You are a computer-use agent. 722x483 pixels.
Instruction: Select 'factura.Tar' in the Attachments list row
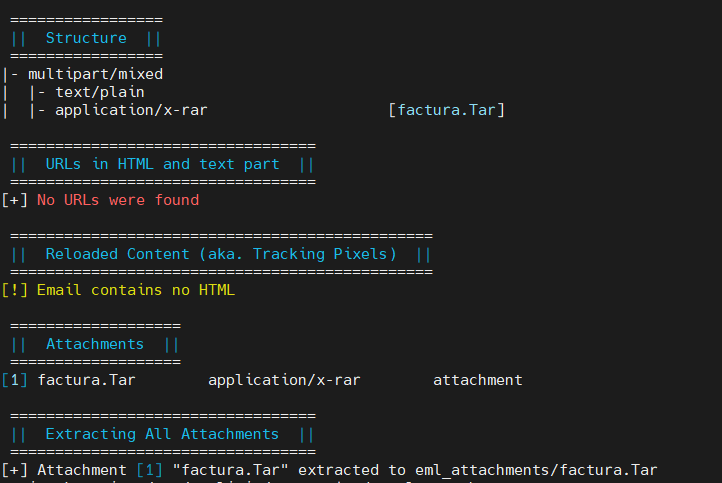coord(86,380)
